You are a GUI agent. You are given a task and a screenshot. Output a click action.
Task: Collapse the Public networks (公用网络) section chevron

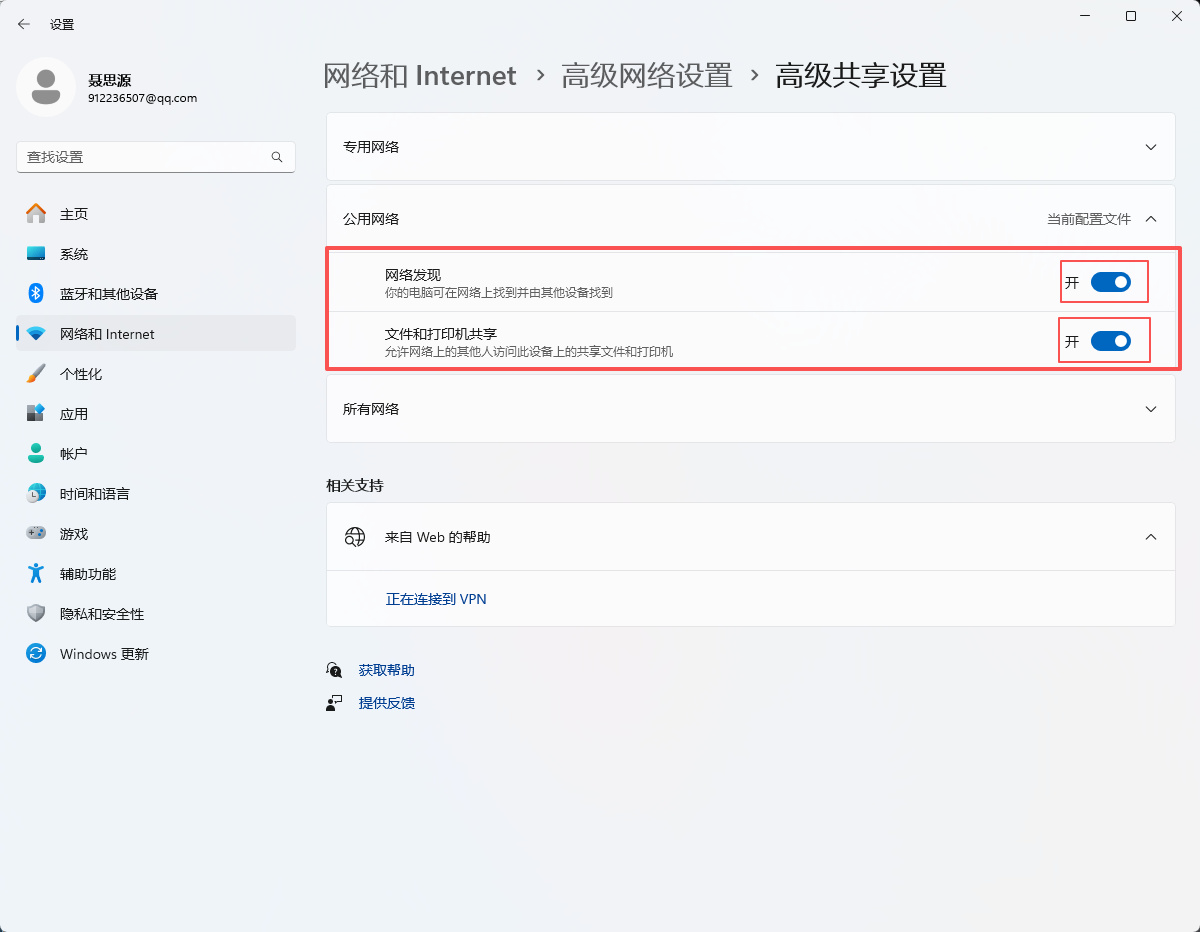(1151, 219)
